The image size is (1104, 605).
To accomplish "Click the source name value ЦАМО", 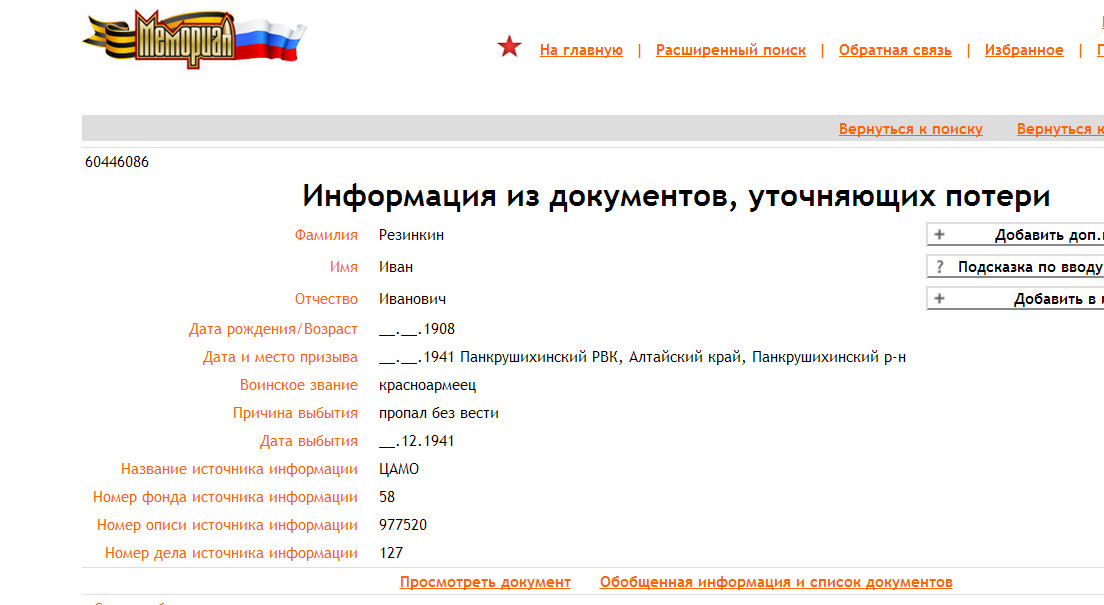I will pyautogui.click(x=399, y=469).
